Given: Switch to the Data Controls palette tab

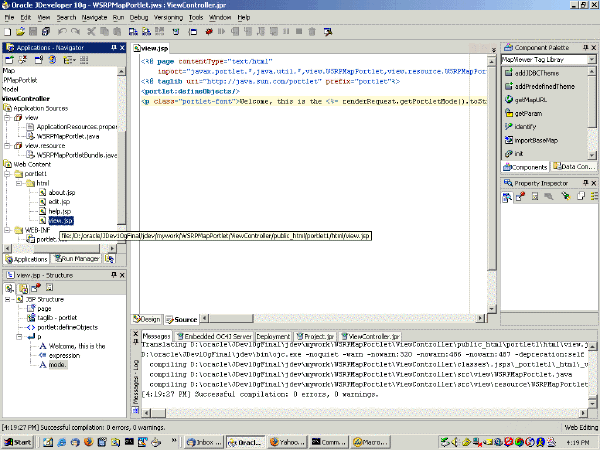Looking at the screenshot, I should [574, 166].
